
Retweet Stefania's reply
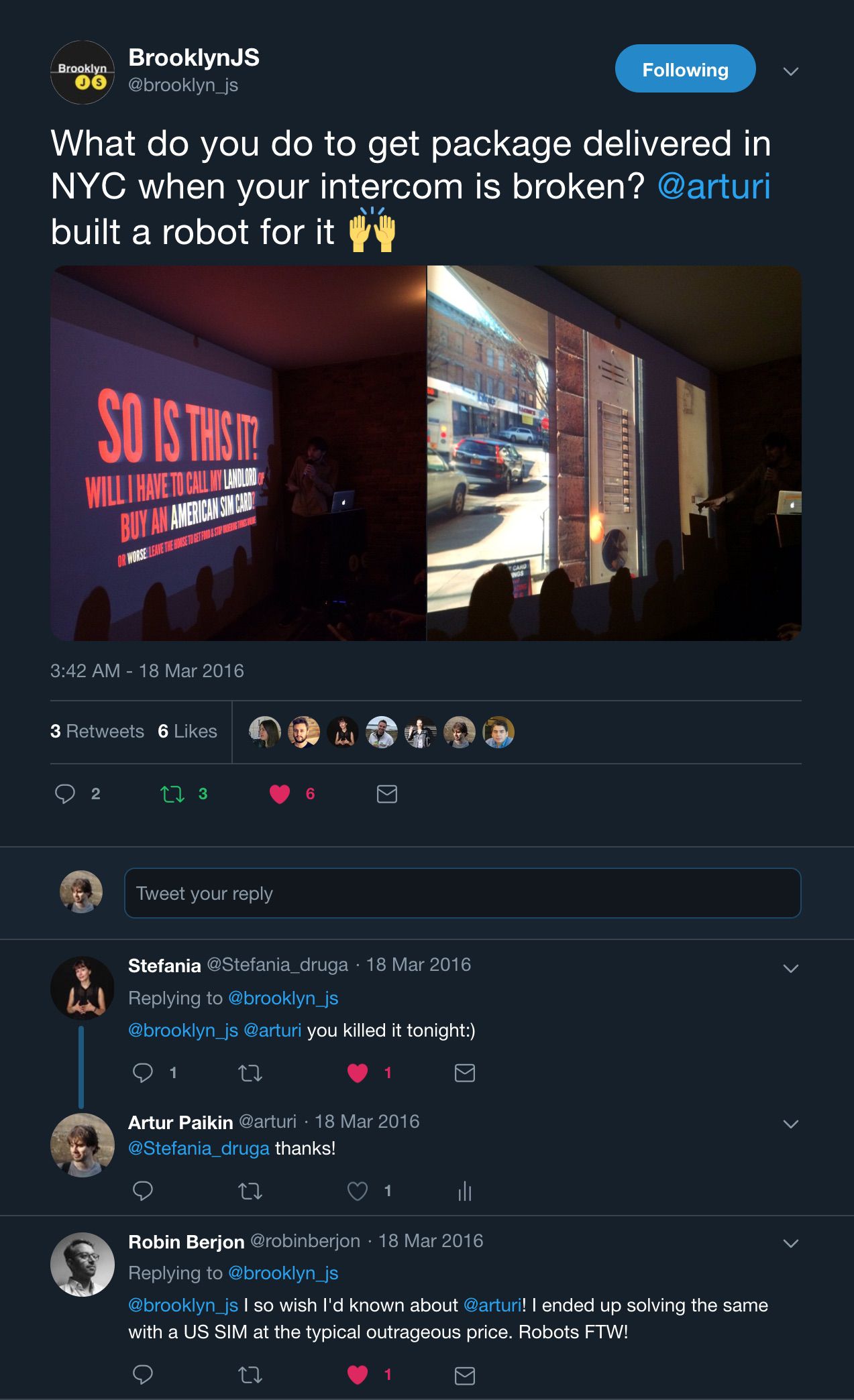pos(250,1073)
